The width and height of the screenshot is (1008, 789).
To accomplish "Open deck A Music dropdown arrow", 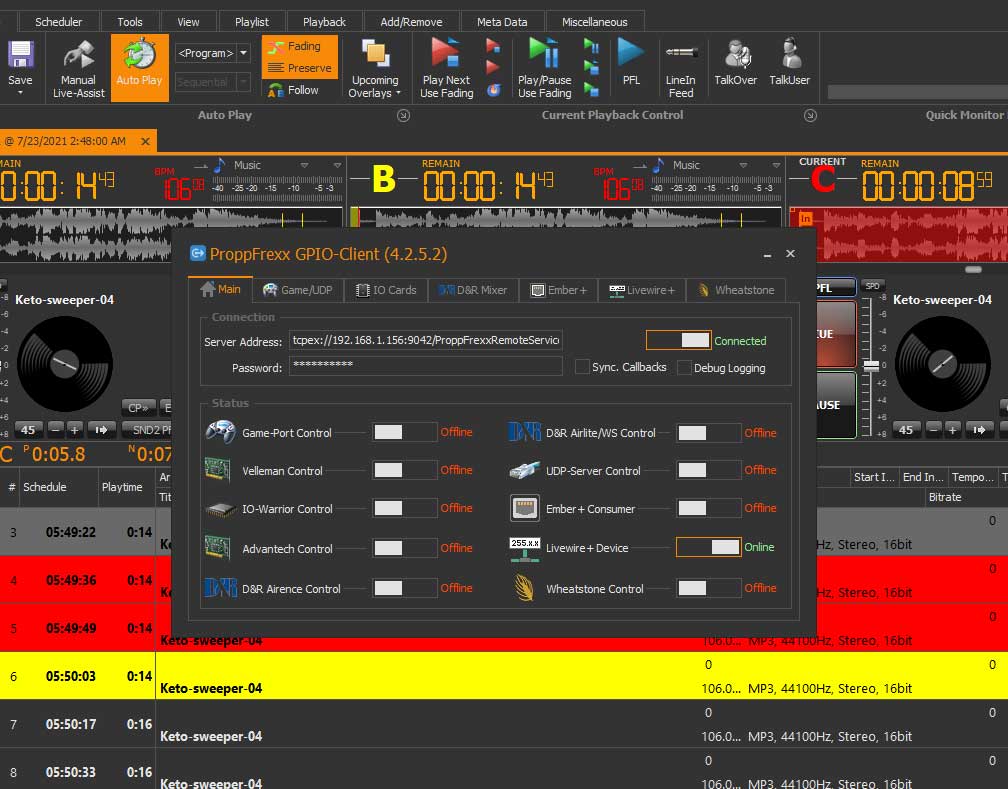I will click(303, 165).
